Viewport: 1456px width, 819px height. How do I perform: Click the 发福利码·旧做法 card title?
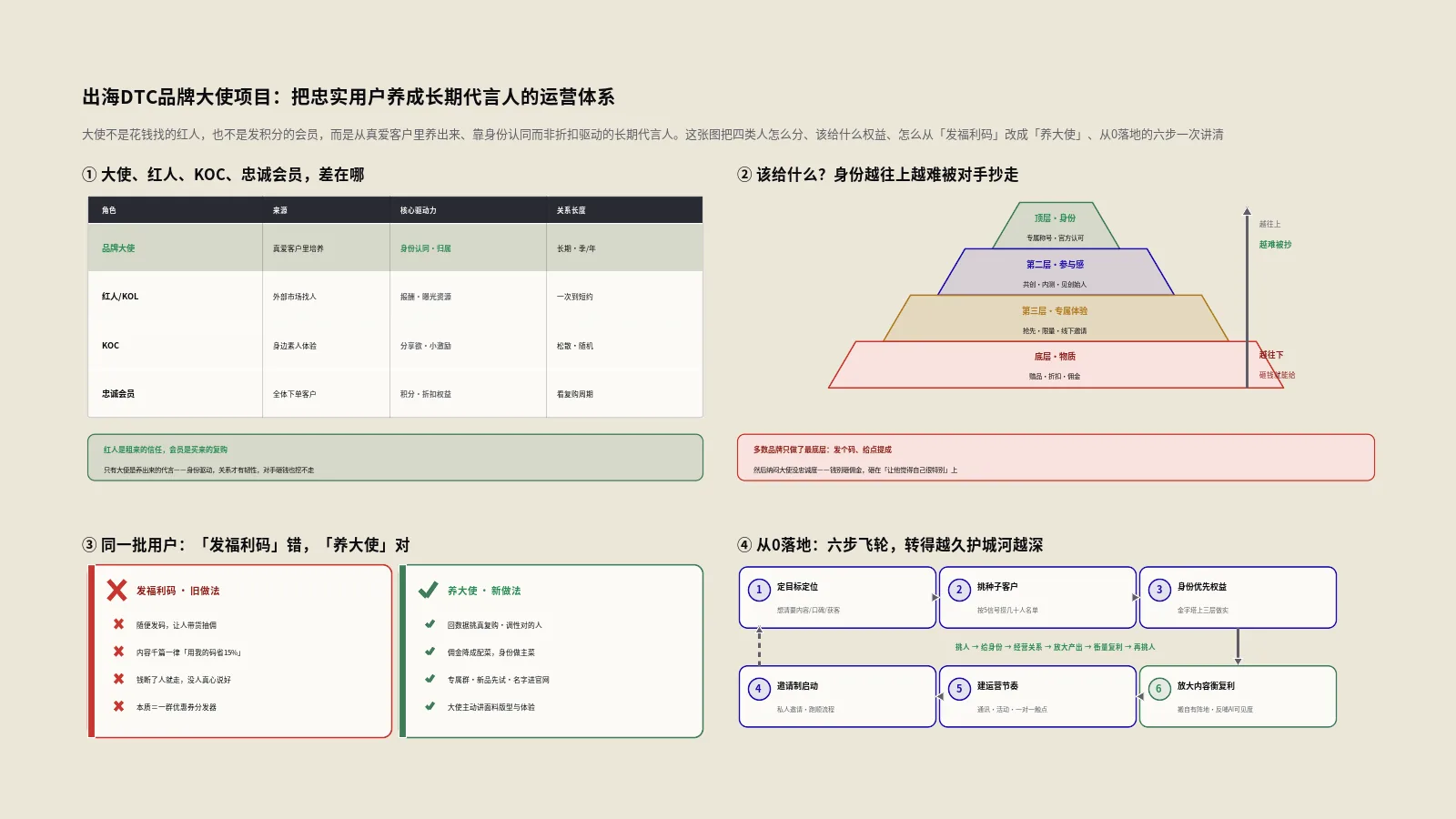pos(178,591)
